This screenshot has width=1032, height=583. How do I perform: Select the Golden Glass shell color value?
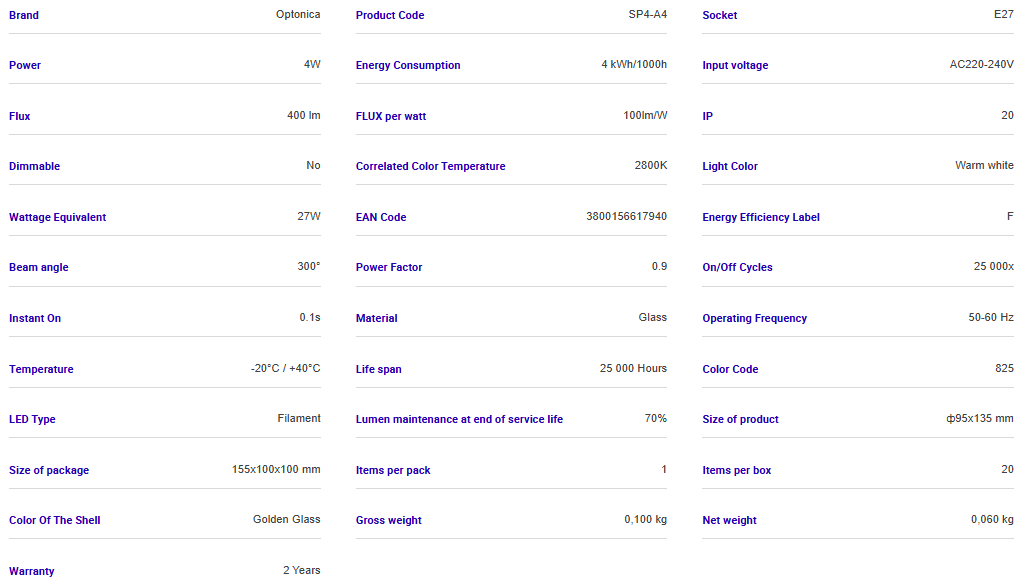point(287,520)
